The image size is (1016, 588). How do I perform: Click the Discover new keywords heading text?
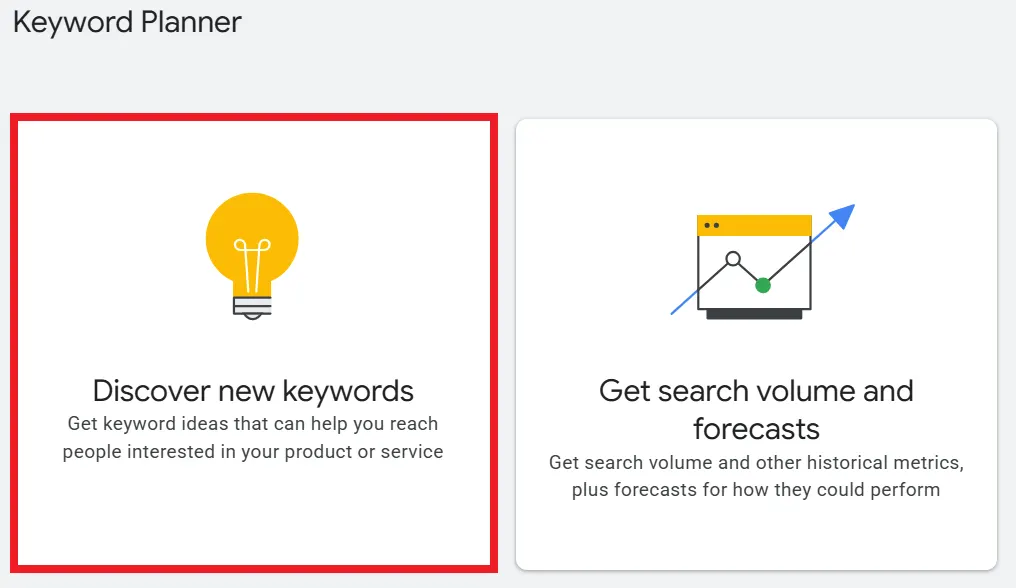coord(251,390)
